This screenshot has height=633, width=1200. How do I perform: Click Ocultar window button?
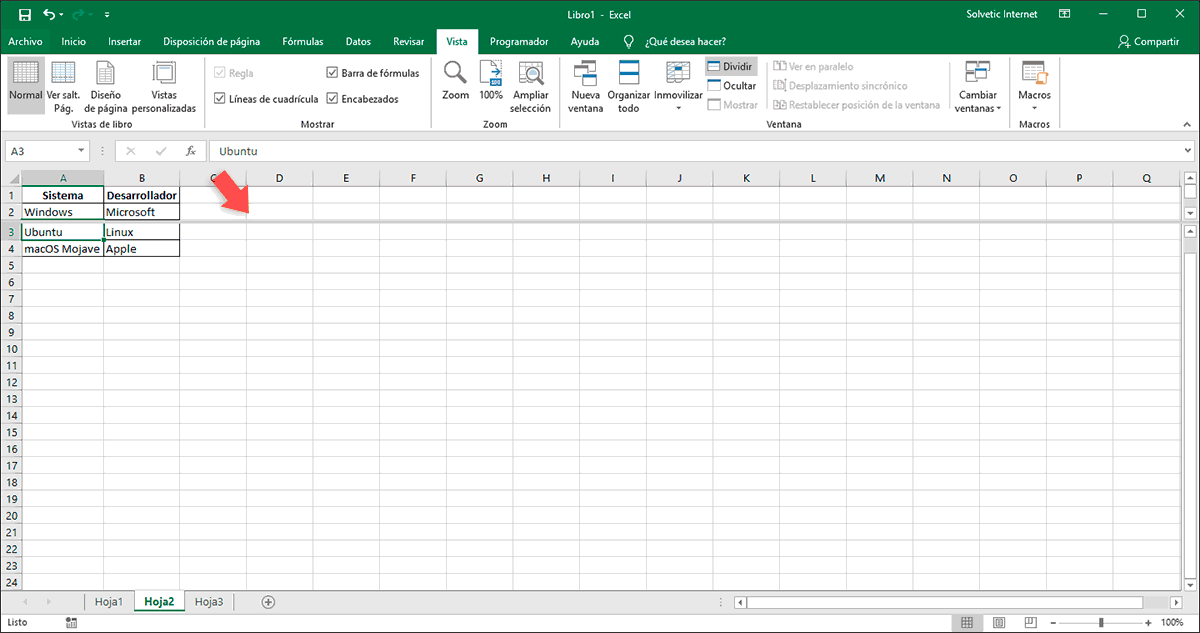tap(732, 85)
